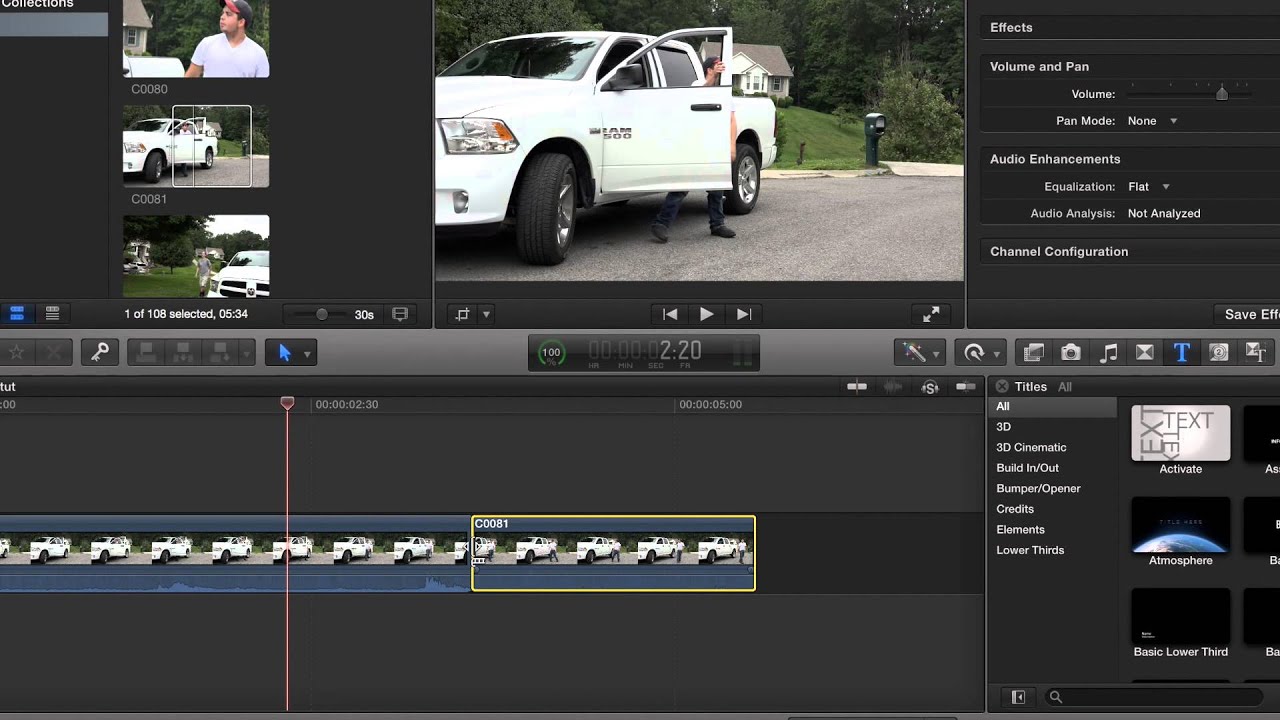Open the tools pop-up menu arrow
This screenshot has width=1280, height=720.
pos(307,353)
